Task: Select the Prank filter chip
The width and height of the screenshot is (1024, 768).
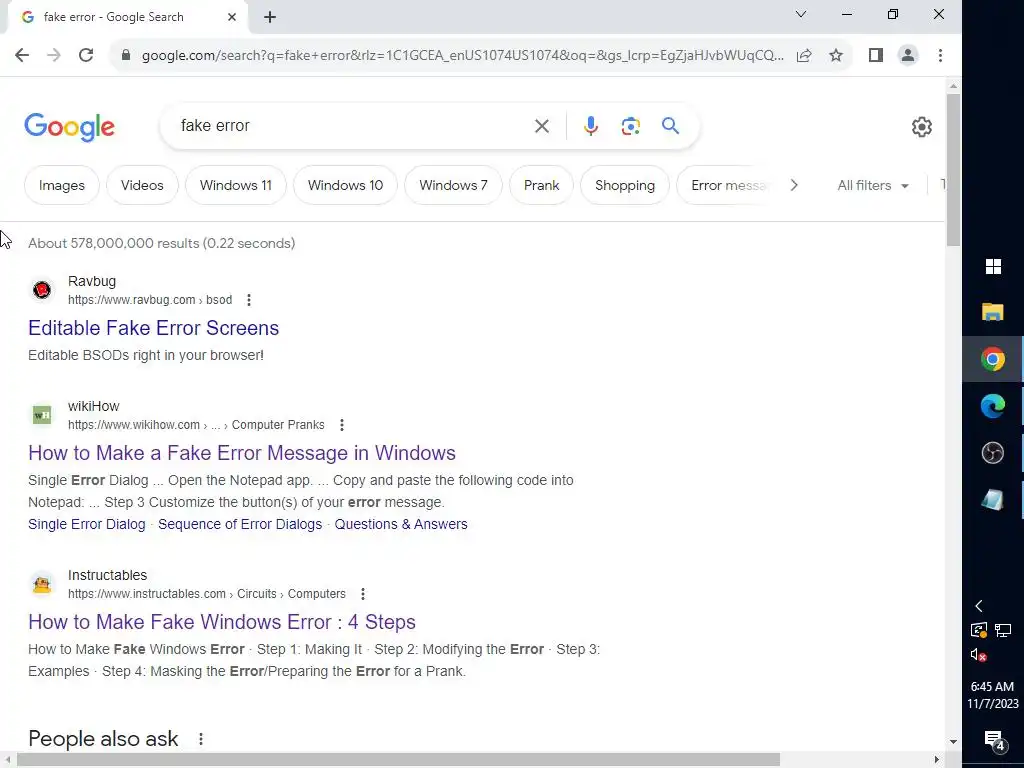Action: 541,185
